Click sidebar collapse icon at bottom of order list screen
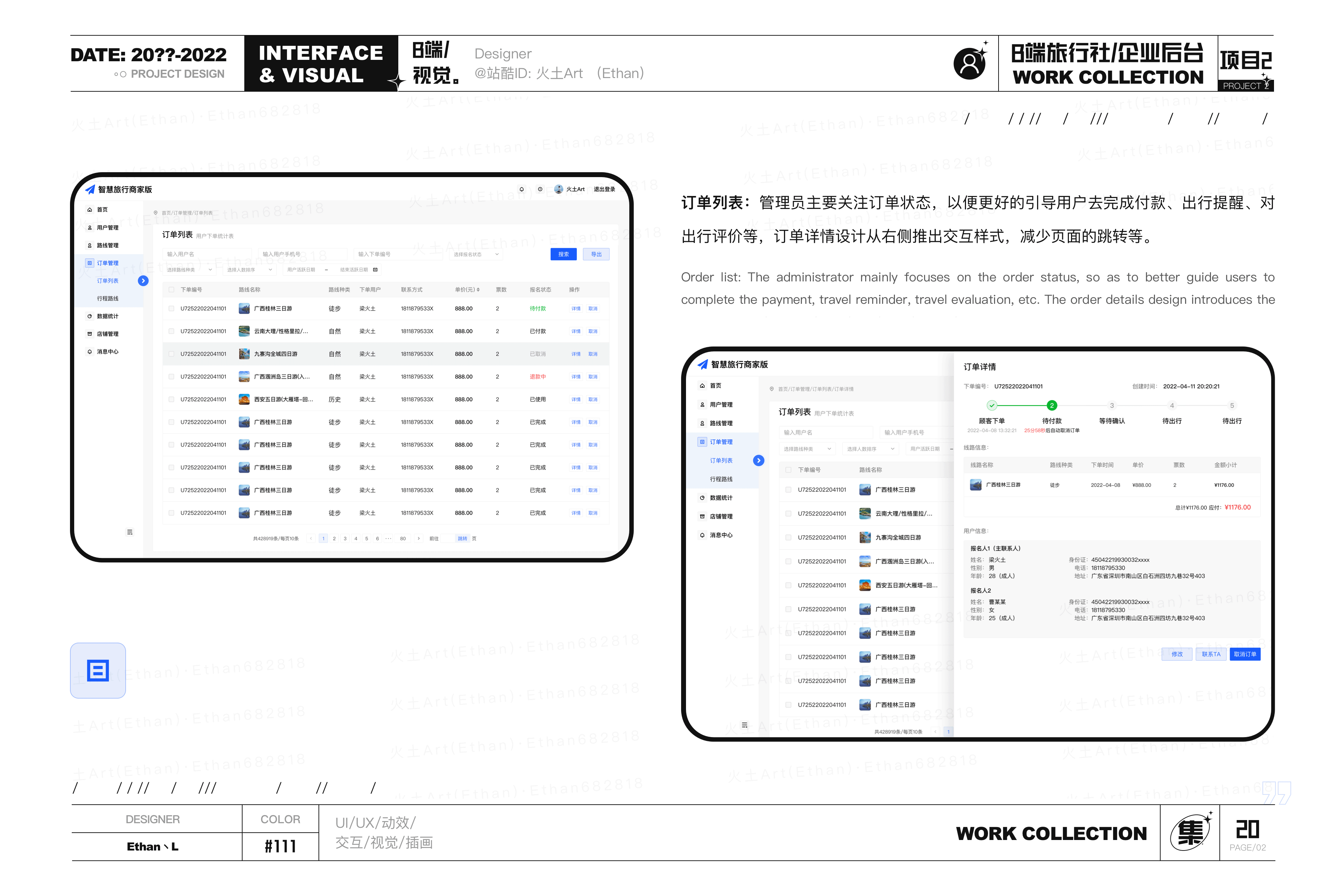 click(130, 532)
